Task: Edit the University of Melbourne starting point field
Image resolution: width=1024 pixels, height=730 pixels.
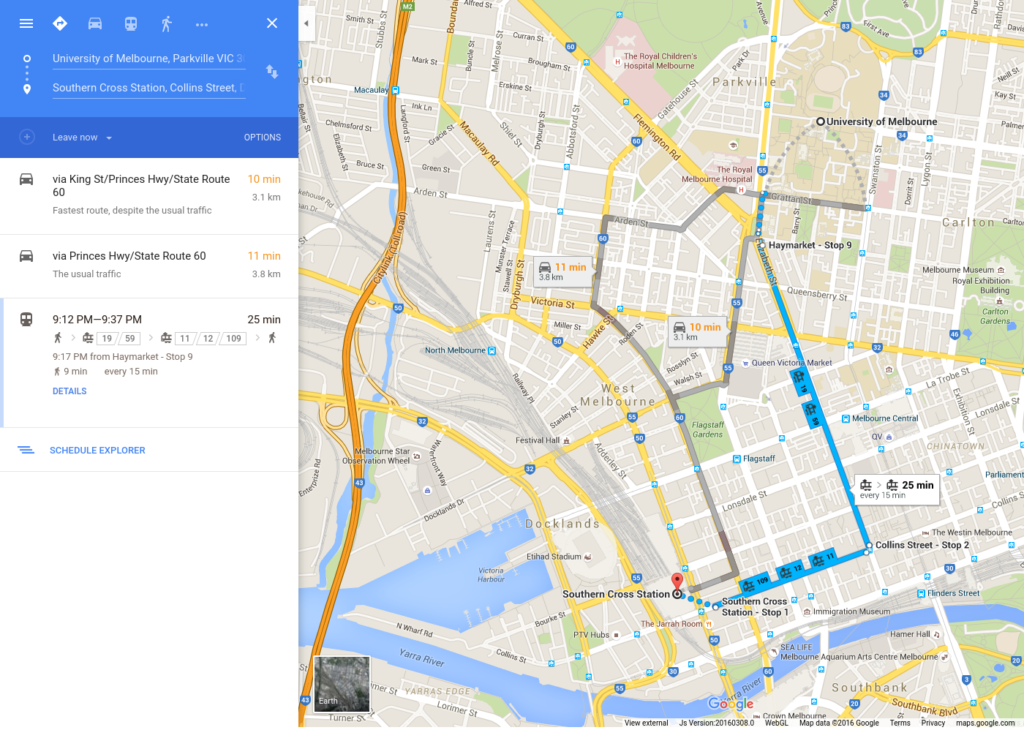Action: coord(149,59)
